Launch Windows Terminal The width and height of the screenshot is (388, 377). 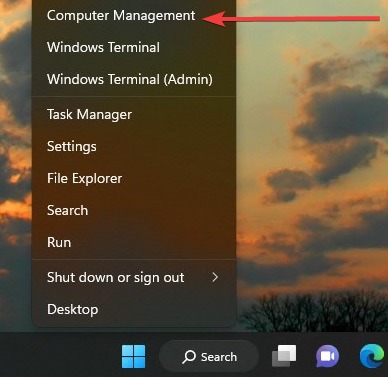[134, 47]
